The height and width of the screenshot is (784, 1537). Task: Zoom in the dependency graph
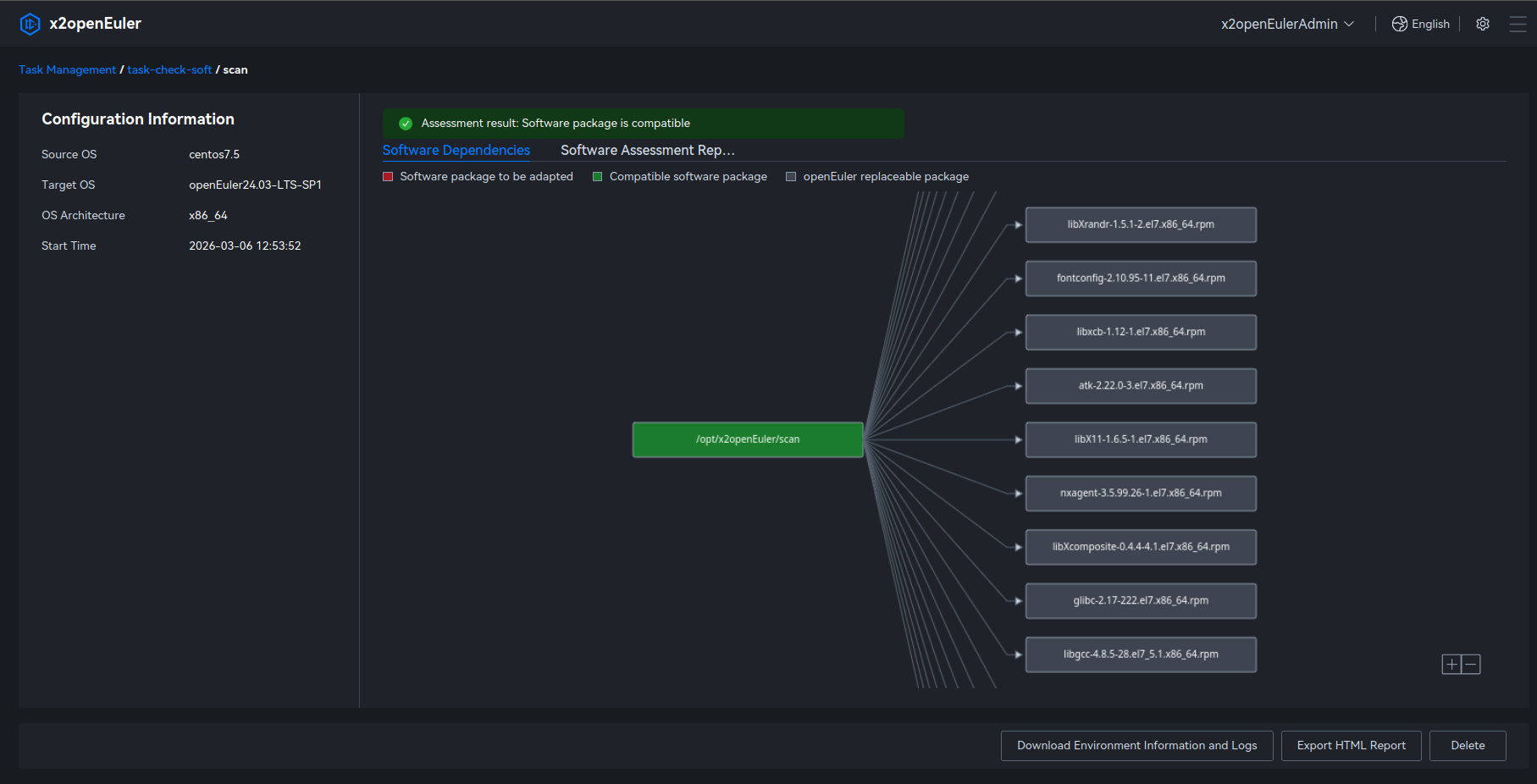coord(1451,665)
